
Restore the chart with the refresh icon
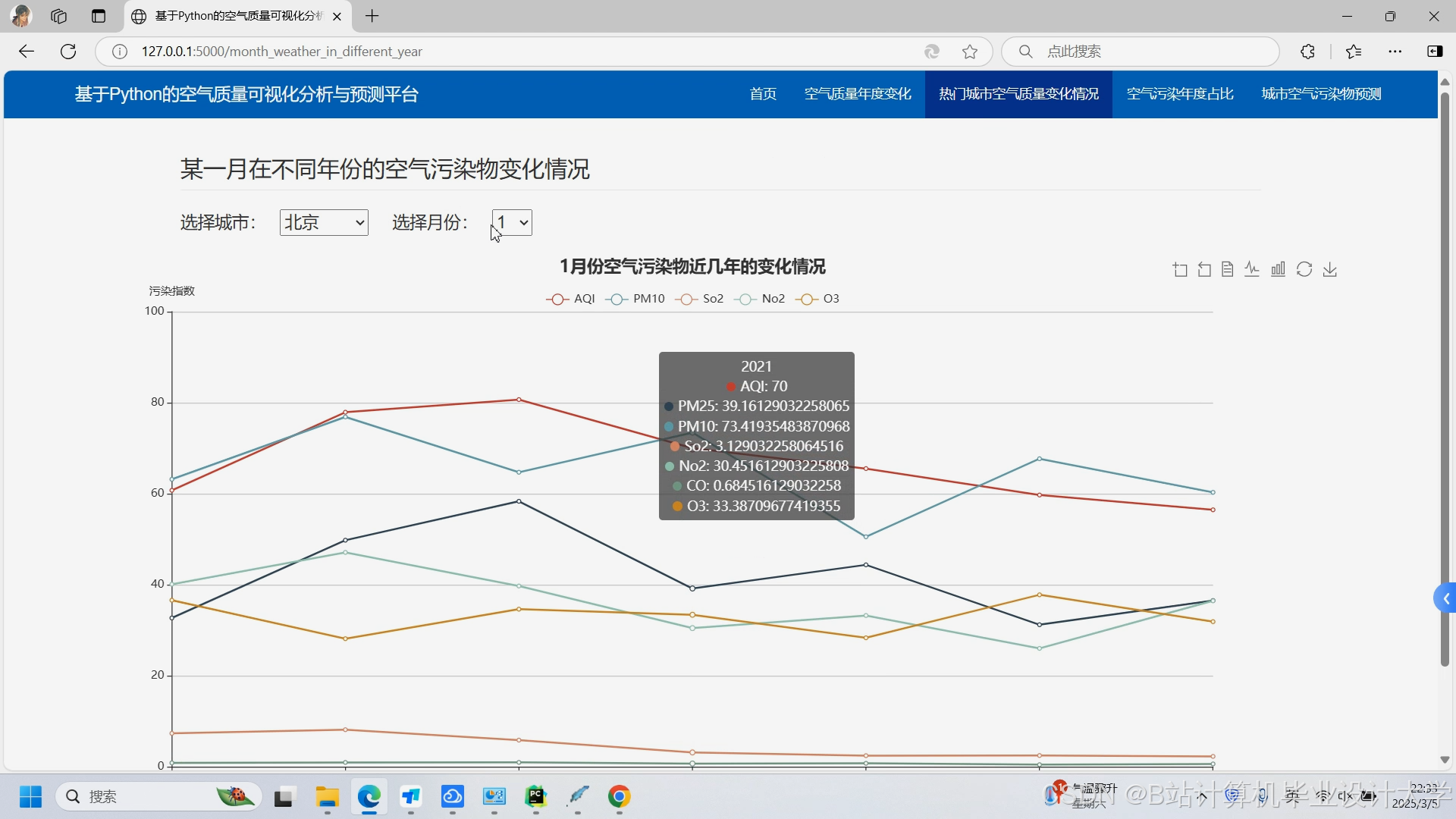[x=1304, y=269]
